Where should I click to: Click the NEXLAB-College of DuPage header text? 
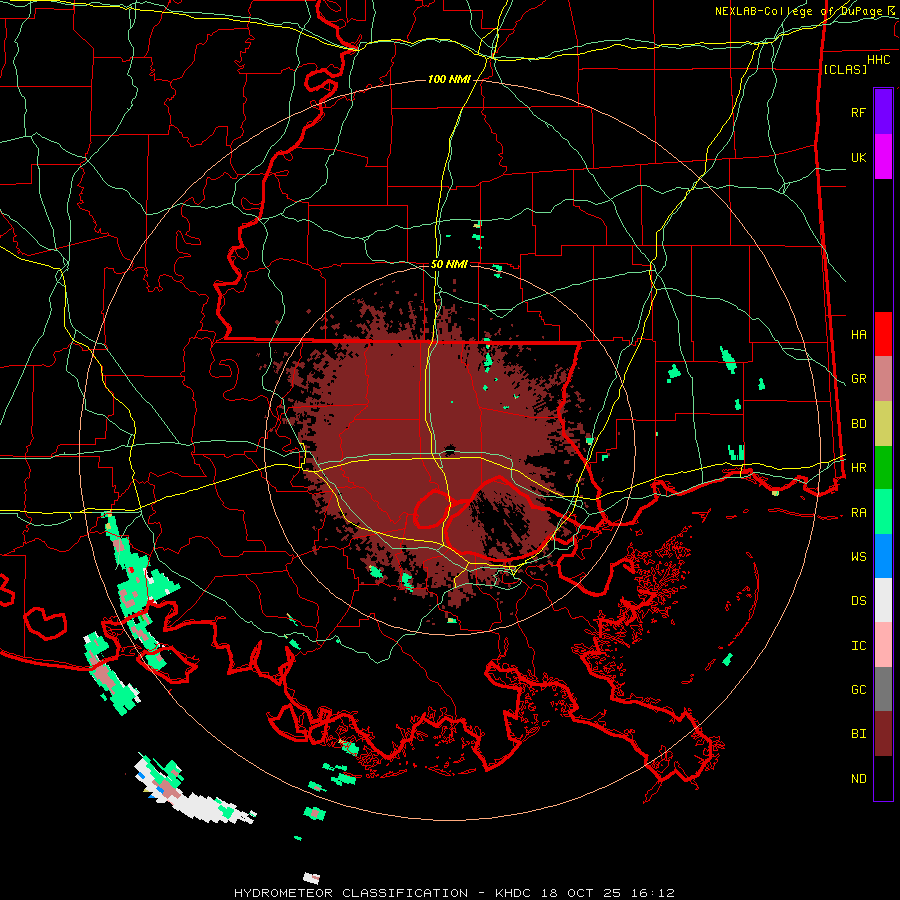(x=801, y=11)
